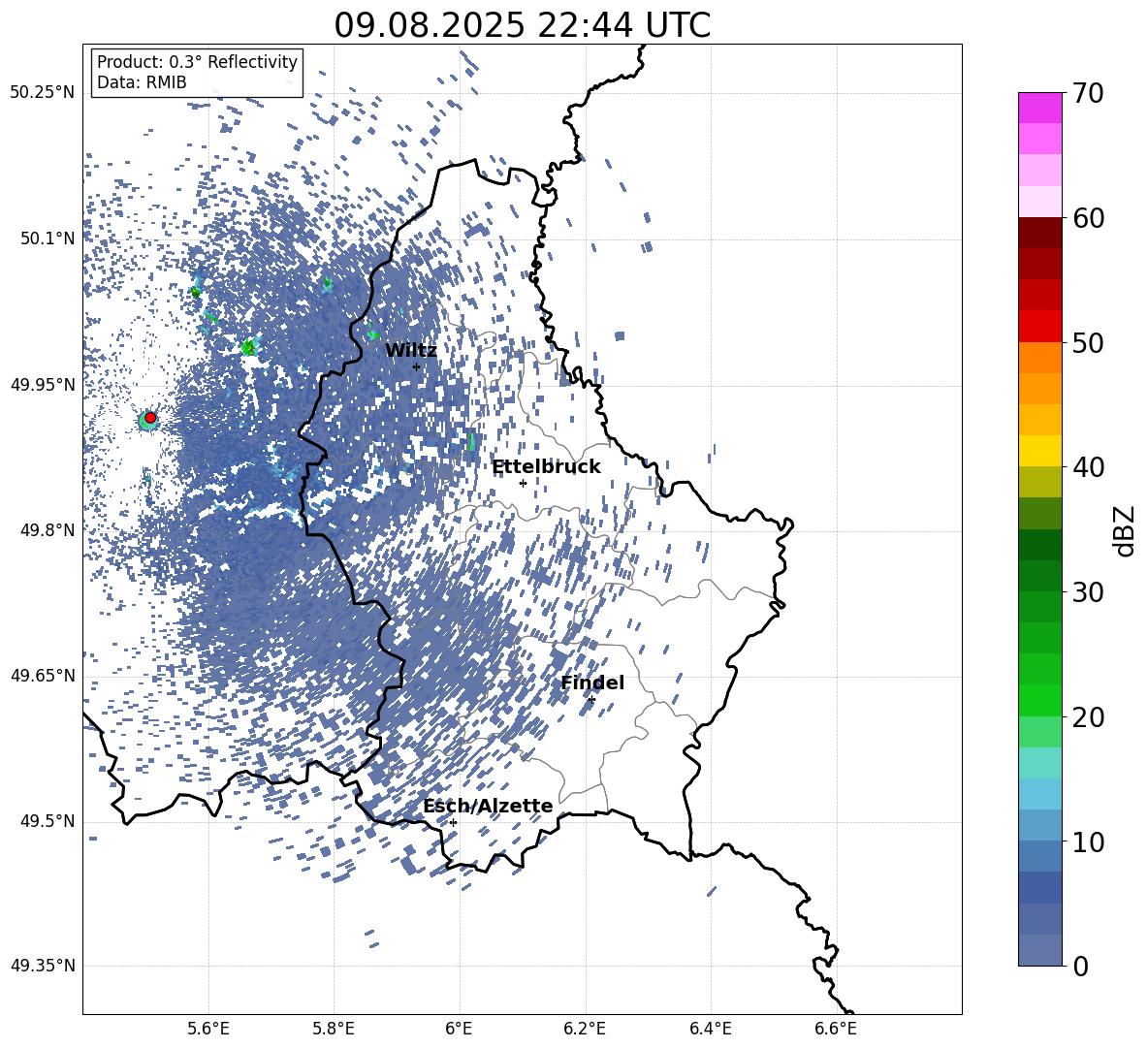Image resolution: width=1148 pixels, height=1048 pixels.
Task: Click the Wiltz station cross marker
Action: [417, 366]
